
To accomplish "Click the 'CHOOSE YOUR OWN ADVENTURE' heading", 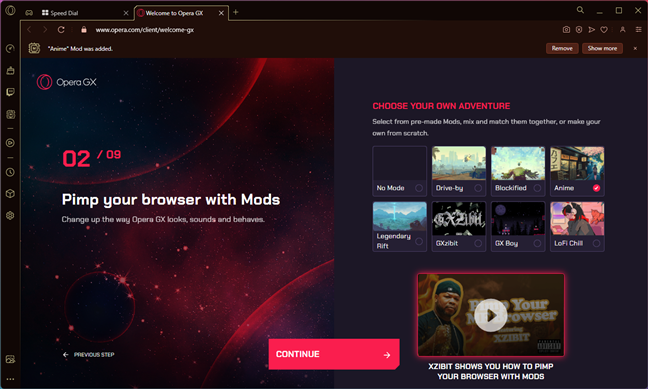I will click(x=441, y=106).
